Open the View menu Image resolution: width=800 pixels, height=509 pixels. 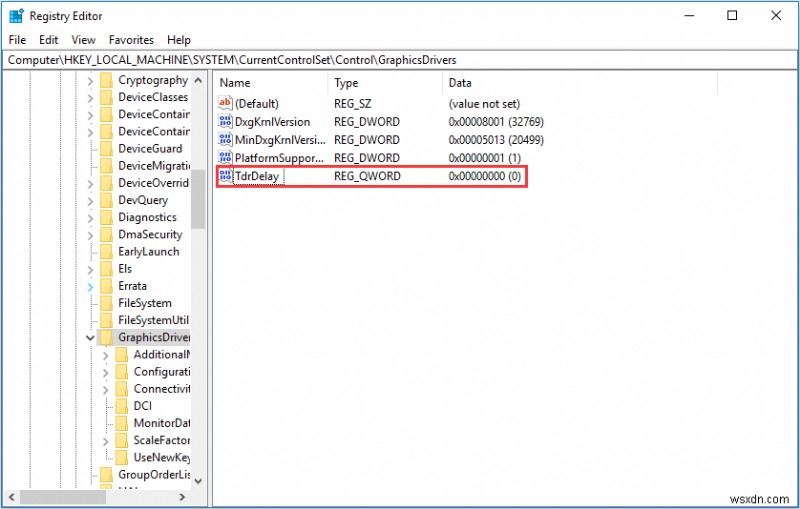point(83,40)
